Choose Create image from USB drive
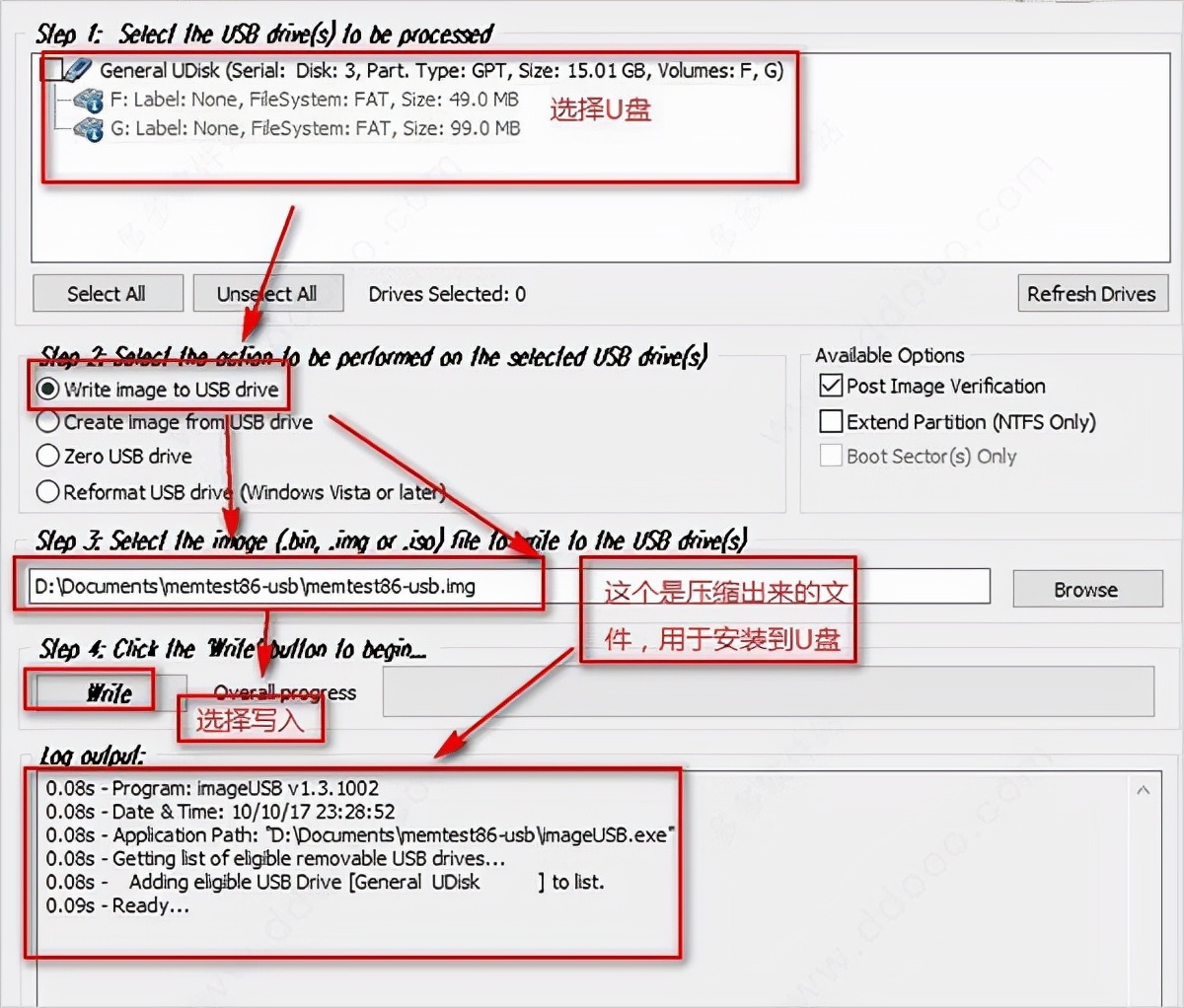 pyautogui.click(x=47, y=422)
